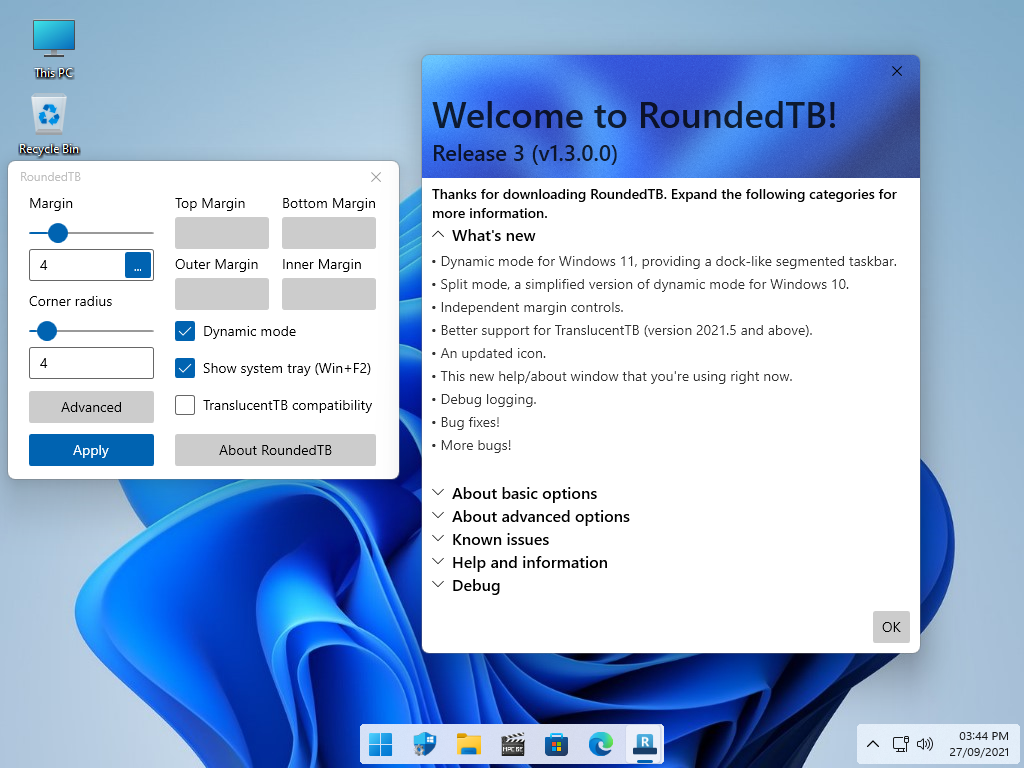Viewport: 1024px width, 768px height.
Task: Adjust the Corner radius slider thumb
Action: [47, 330]
